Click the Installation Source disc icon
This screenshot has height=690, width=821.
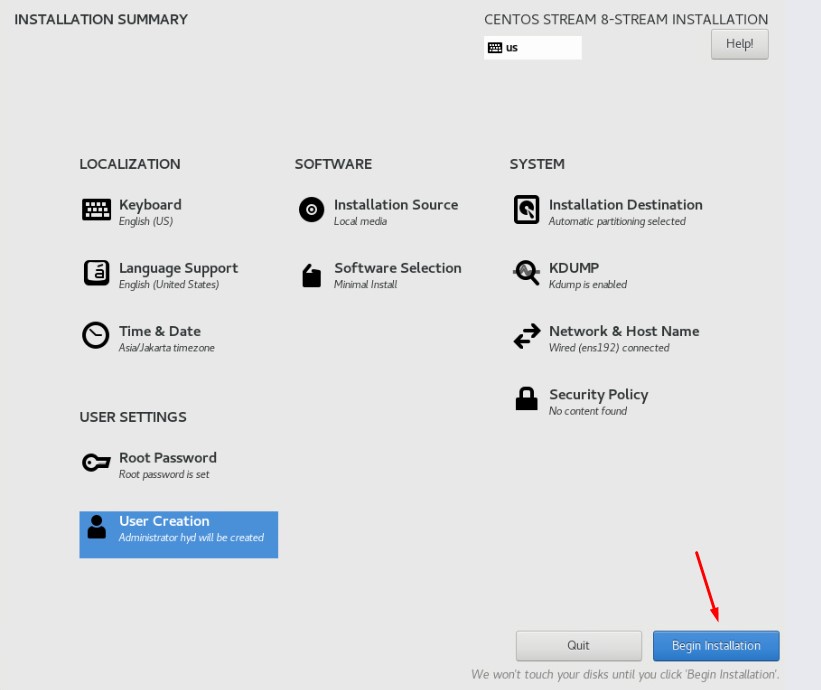[x=311, y=210]
